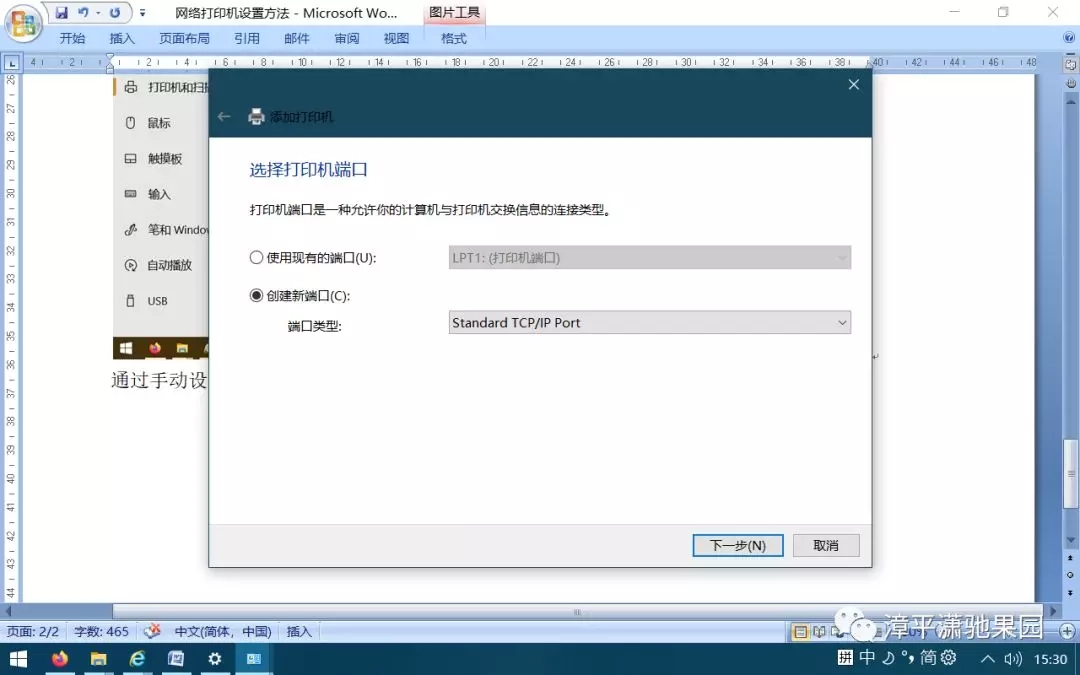The width and height of the screenshot is (1080, 675).
Task: Click zoom in (+) on the status bar
Action: pos(1069,631)
